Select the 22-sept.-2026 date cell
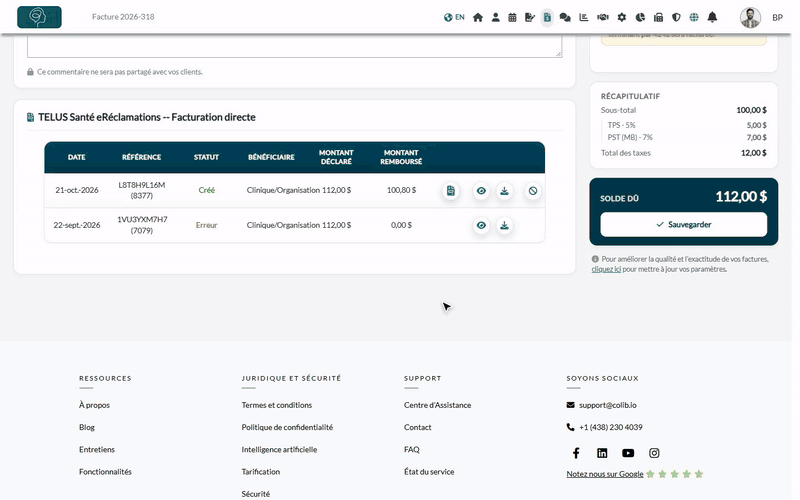This screenshot has height=500, width=800. (77, 225)
